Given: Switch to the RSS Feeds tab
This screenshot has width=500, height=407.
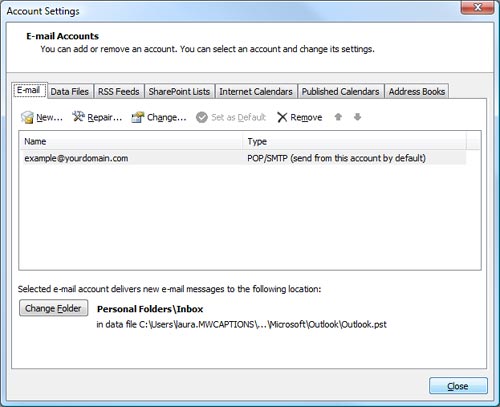Looking at the screenshot, I should point(119,91).
